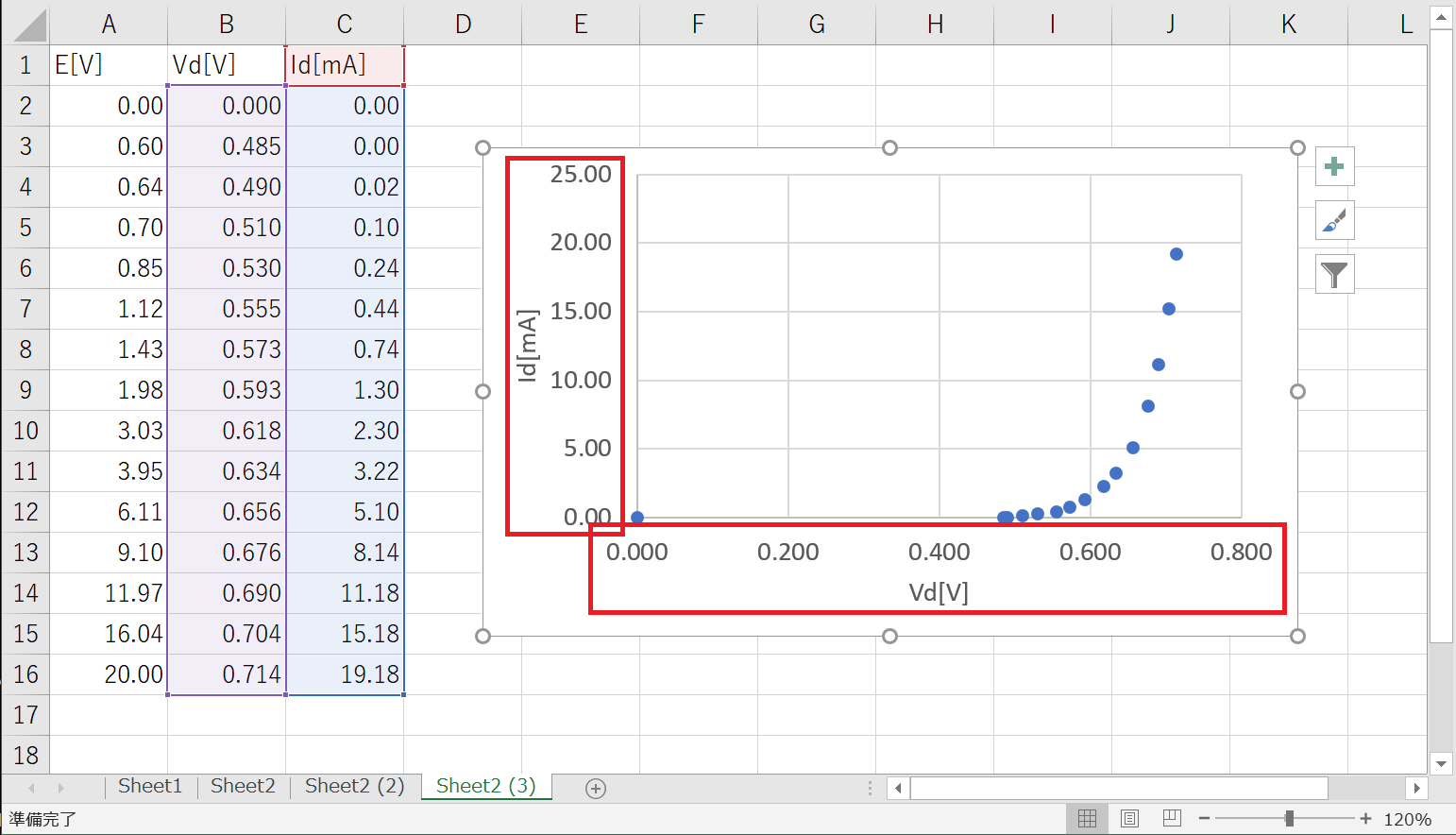Click cell A1 containing E[V]
This screenshot has height=835, width=1456.
[x=109, y=65]
